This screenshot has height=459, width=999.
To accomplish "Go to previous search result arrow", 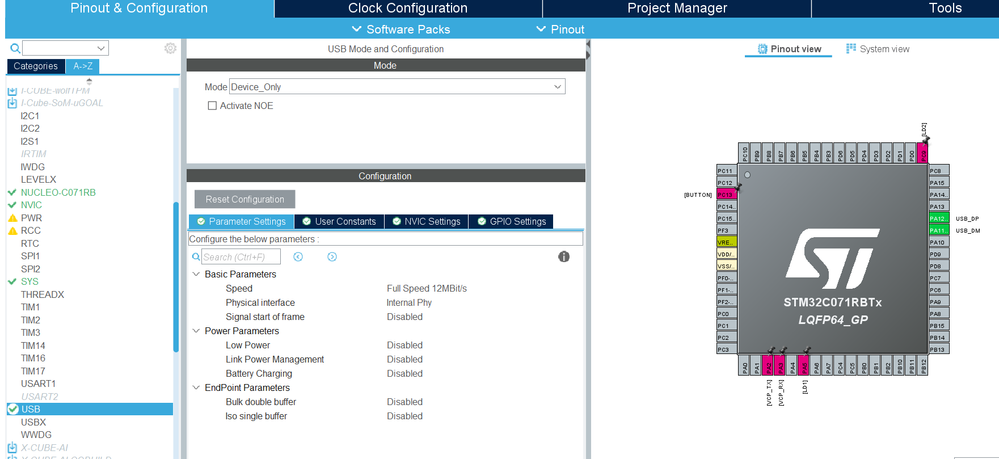I will (298, 257).
